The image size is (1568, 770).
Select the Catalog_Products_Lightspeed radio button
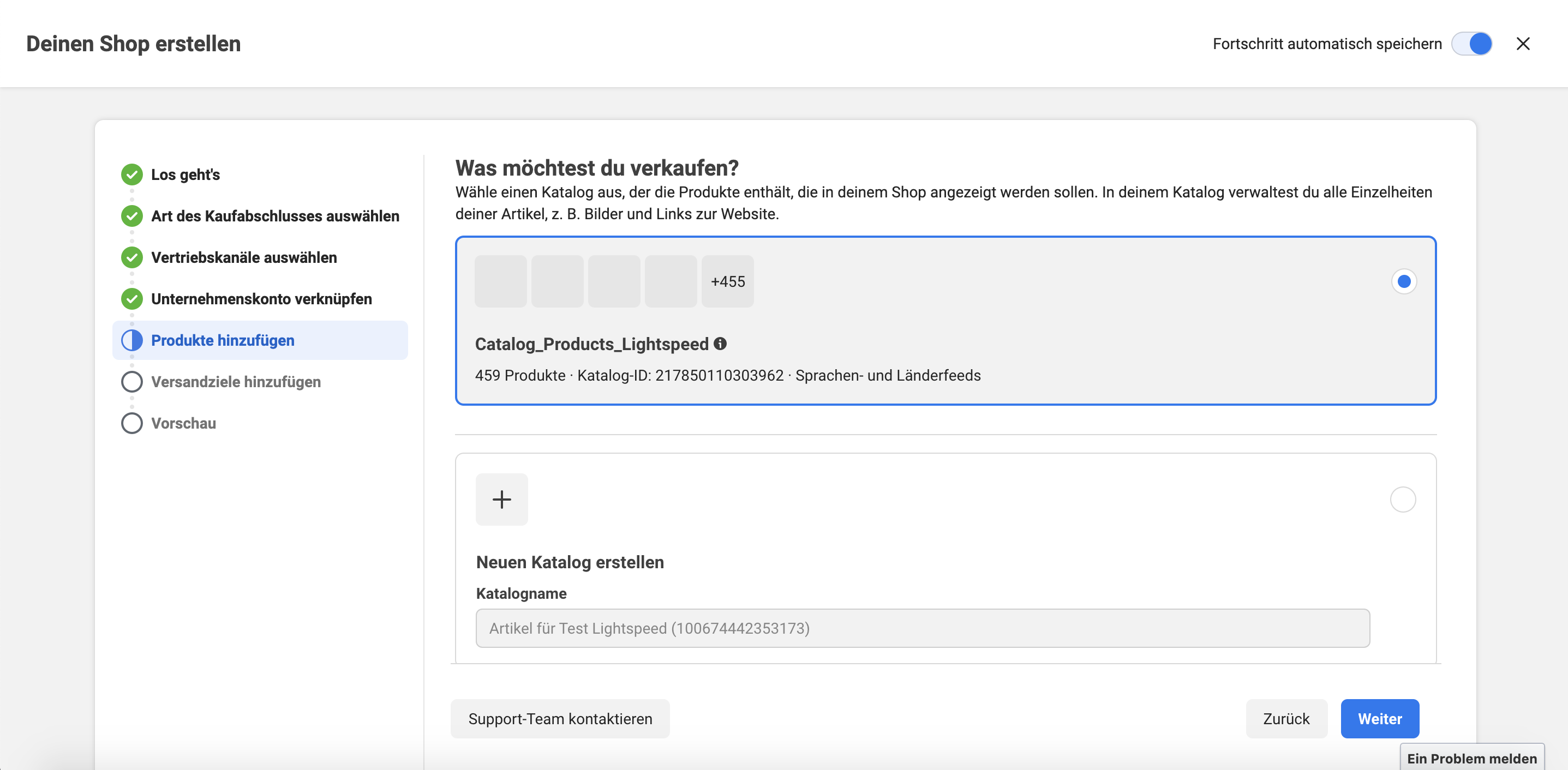click(x=1404, y=281)
